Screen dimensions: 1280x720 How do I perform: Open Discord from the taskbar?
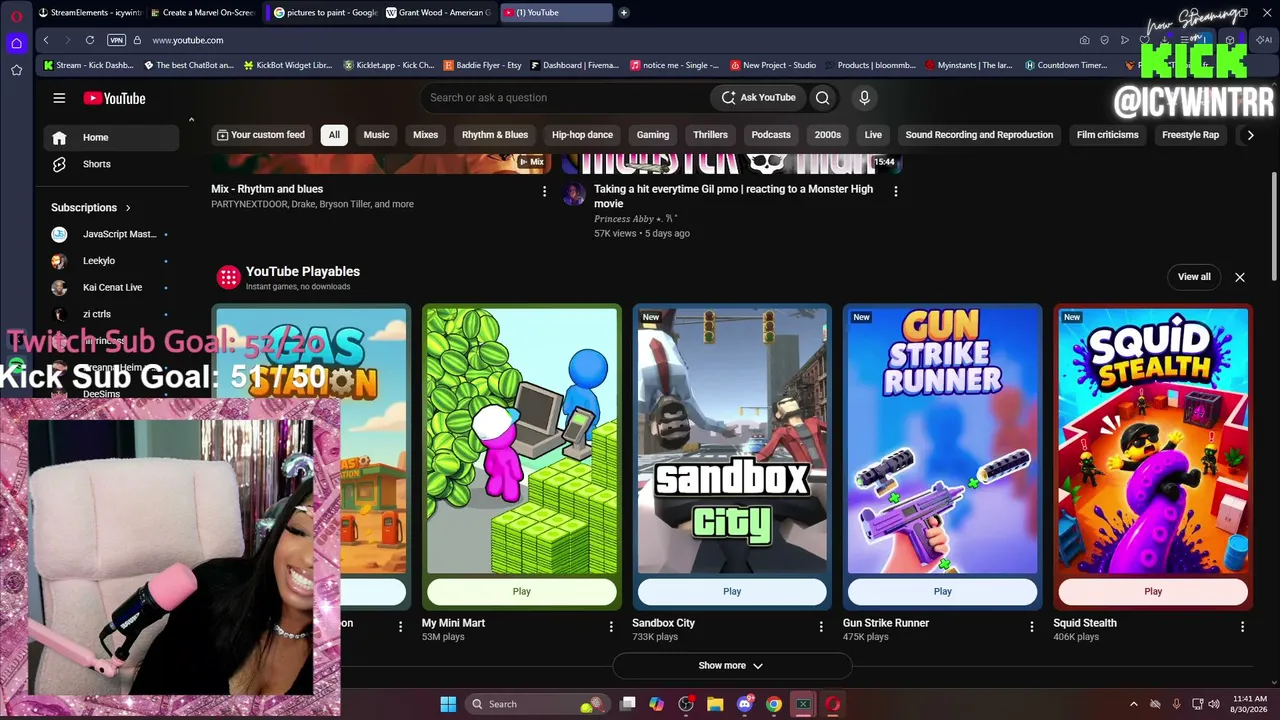744,704
